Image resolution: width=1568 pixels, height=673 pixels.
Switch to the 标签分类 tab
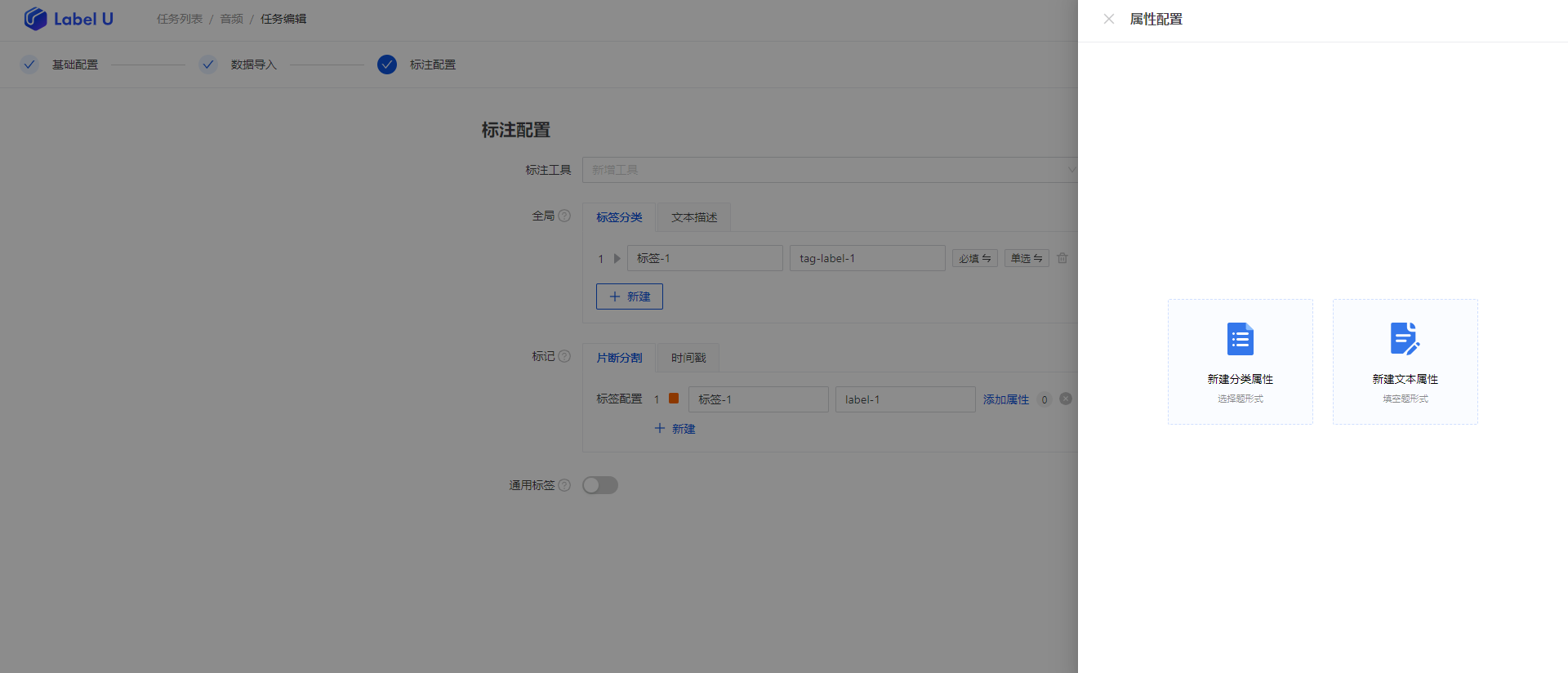[619, 217]
